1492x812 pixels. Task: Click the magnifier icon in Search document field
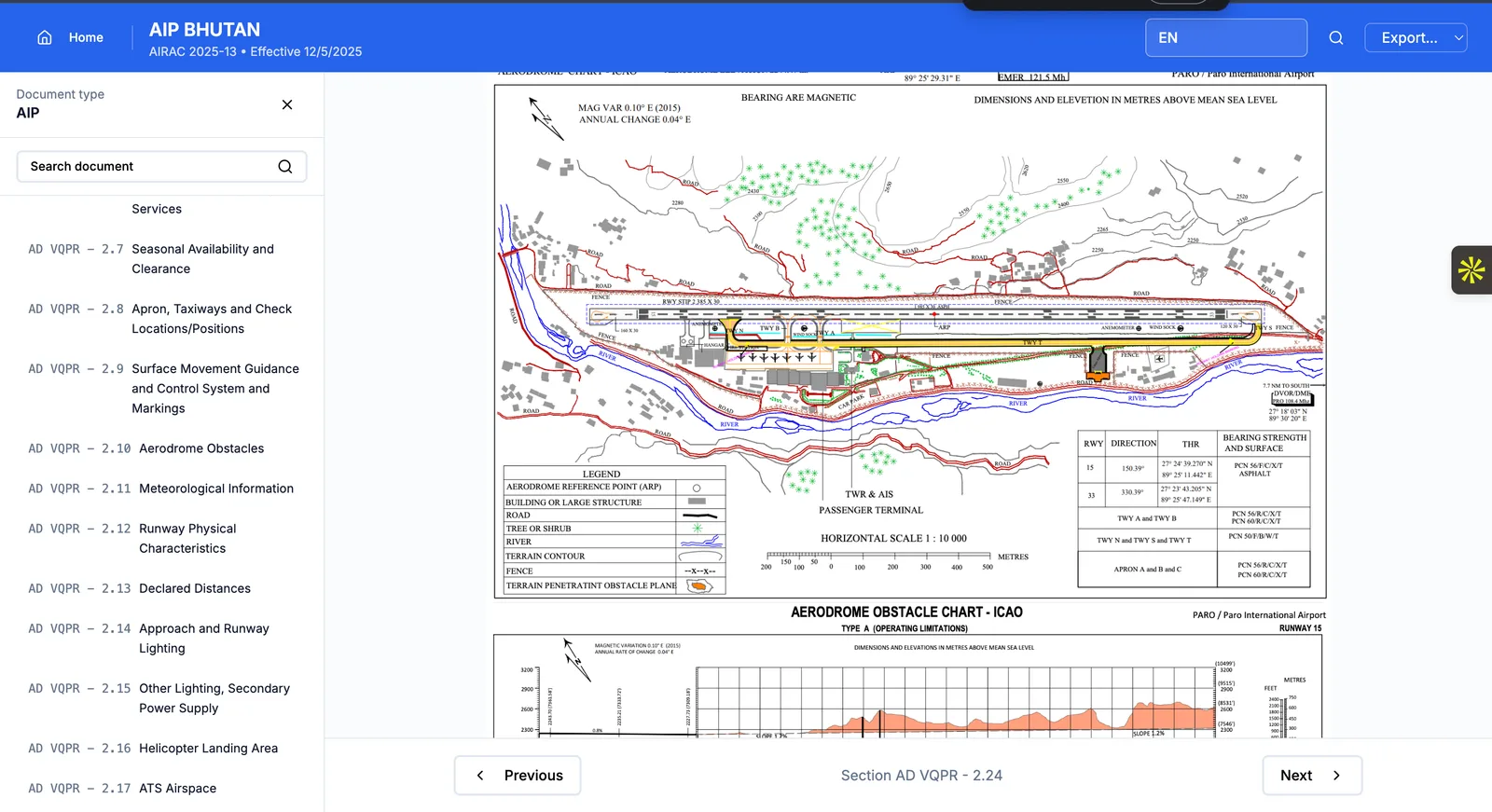[x=285, y=167]
